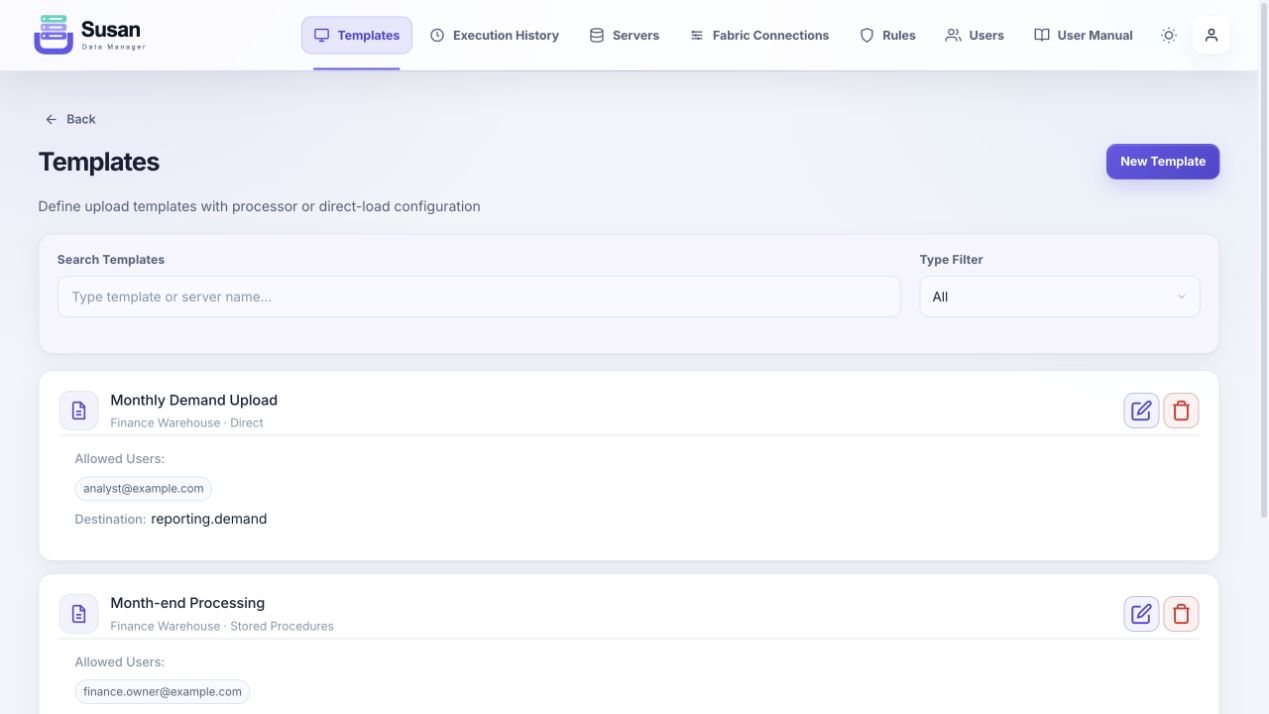Open the Templates tab
The width and height of the screenshot is (1269, 714).
click(x=357, y=35)
